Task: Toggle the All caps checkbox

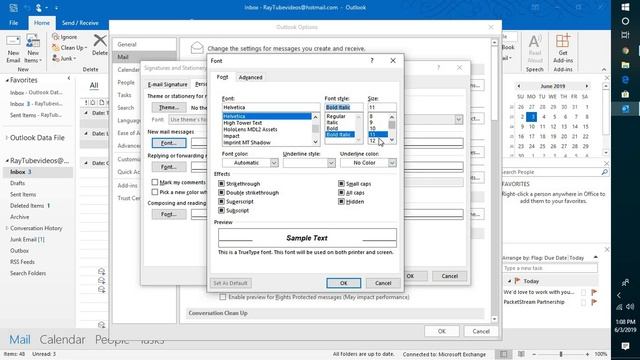Action: point(341,193)
